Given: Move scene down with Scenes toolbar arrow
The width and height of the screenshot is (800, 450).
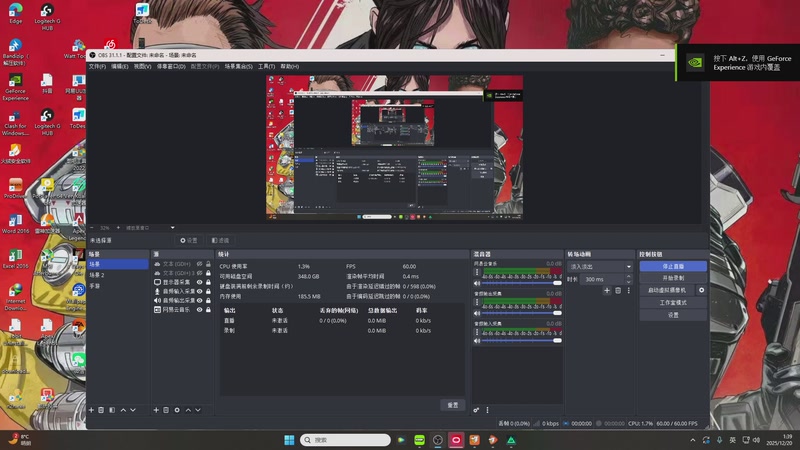Looking at the screenshot, I should pyautogui.click(x=133, y=410).
